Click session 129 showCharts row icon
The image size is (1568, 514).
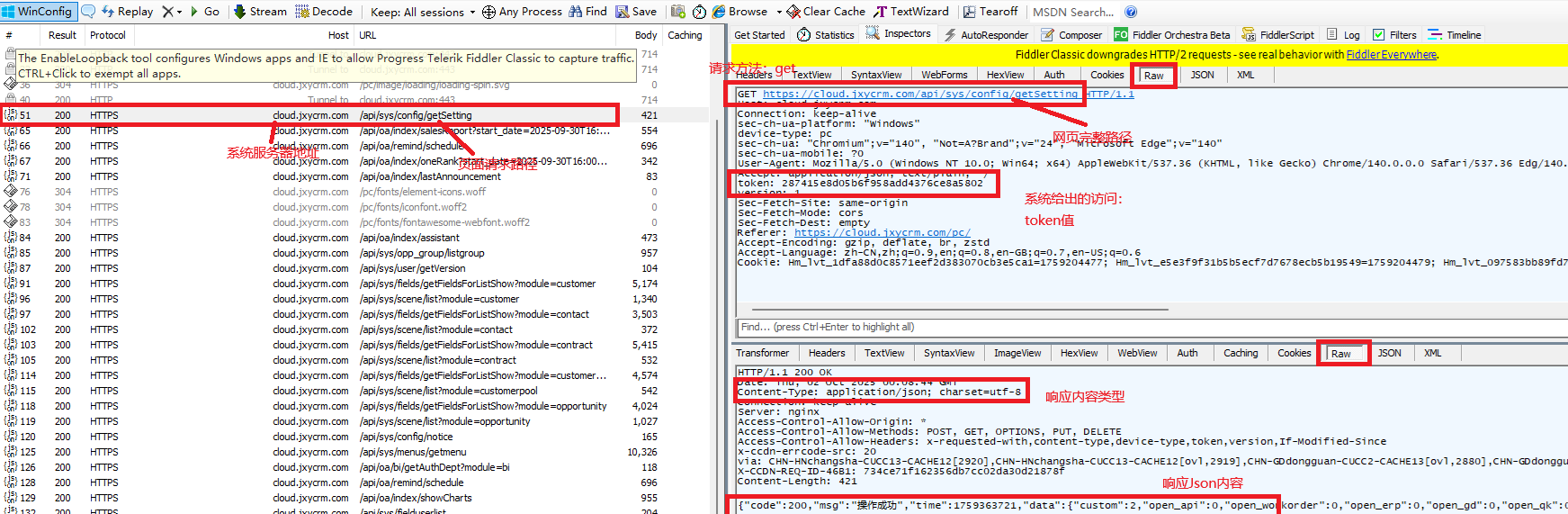click(x=10, y=498)
